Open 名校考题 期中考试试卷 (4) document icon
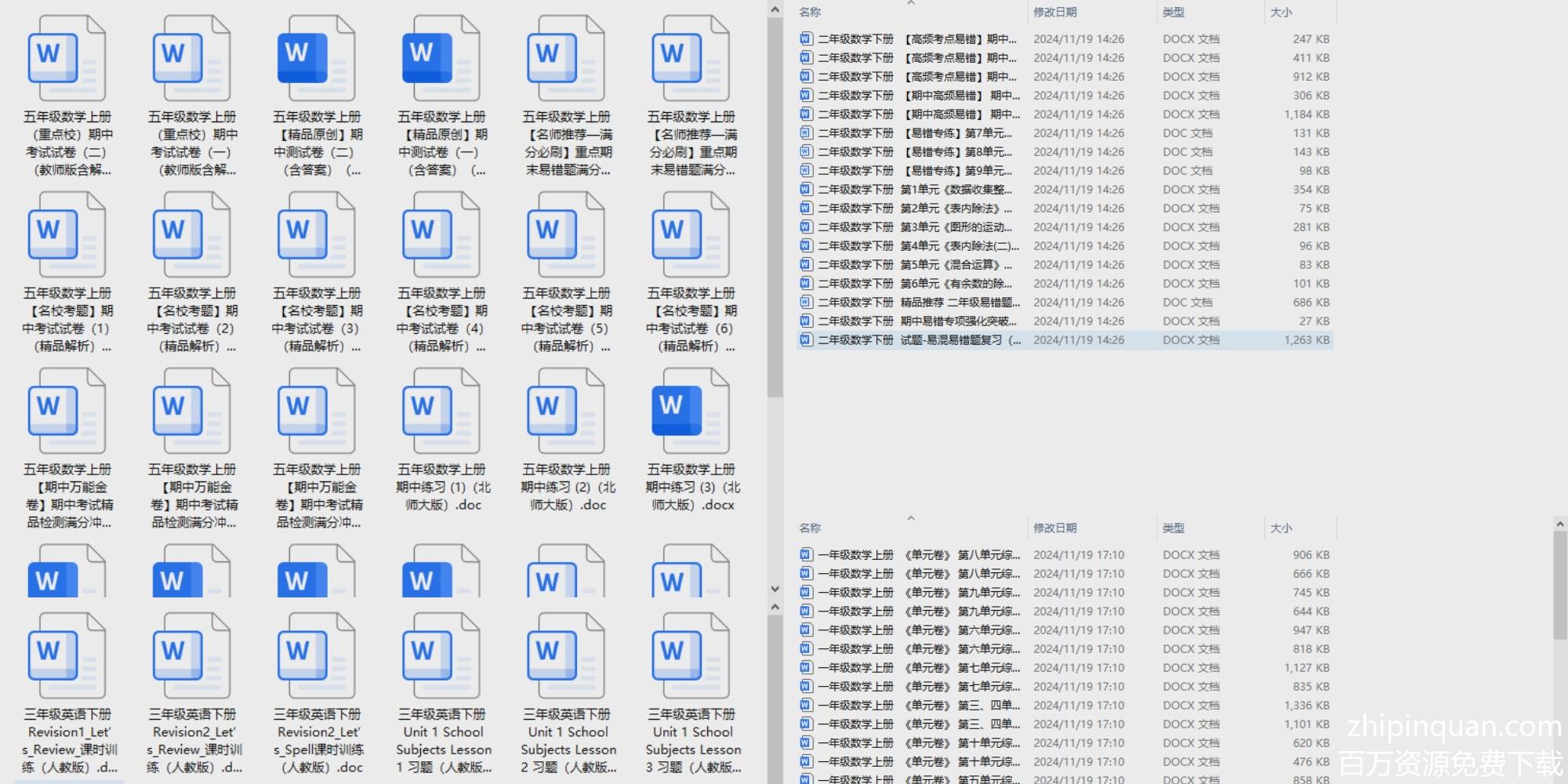1568x784 pixels. pos(441,235)
